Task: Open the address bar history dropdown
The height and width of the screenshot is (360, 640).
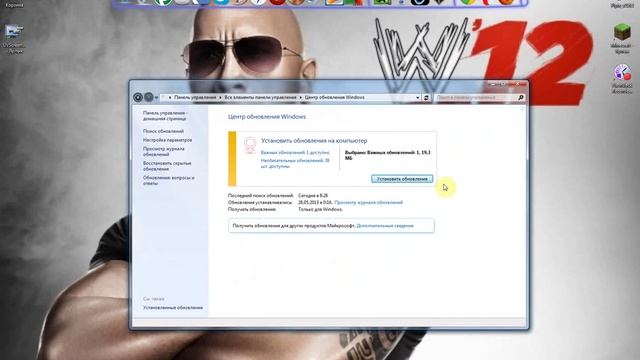Action: 418,98
